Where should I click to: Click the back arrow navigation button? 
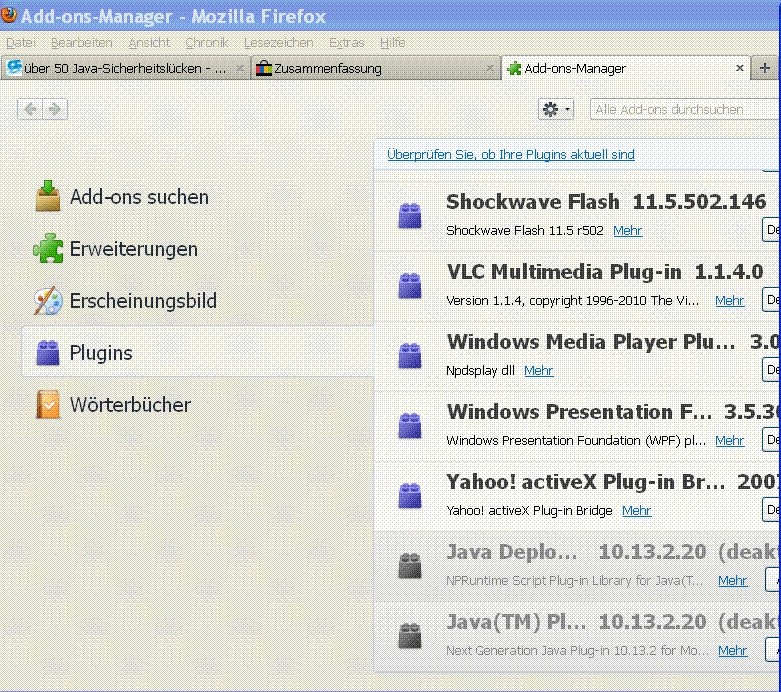[30, 109]
